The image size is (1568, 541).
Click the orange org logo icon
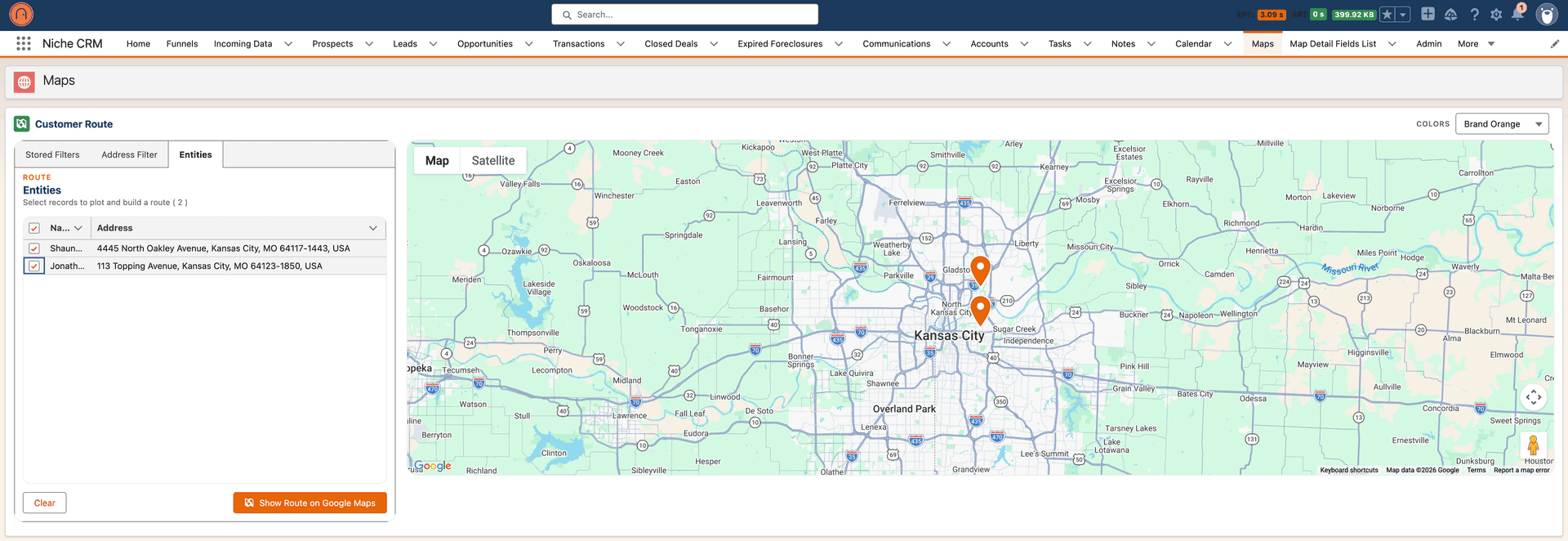tap(21, 14)
